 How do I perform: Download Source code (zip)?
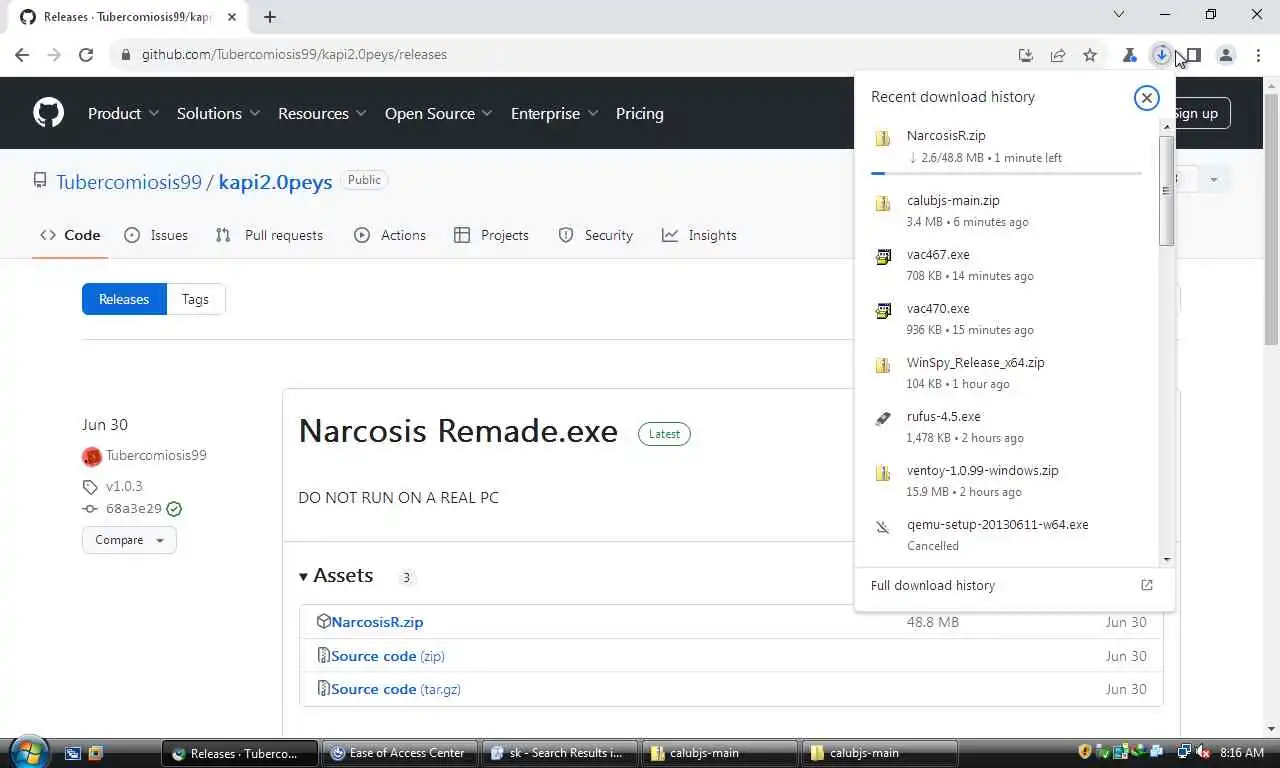[388, 656]
